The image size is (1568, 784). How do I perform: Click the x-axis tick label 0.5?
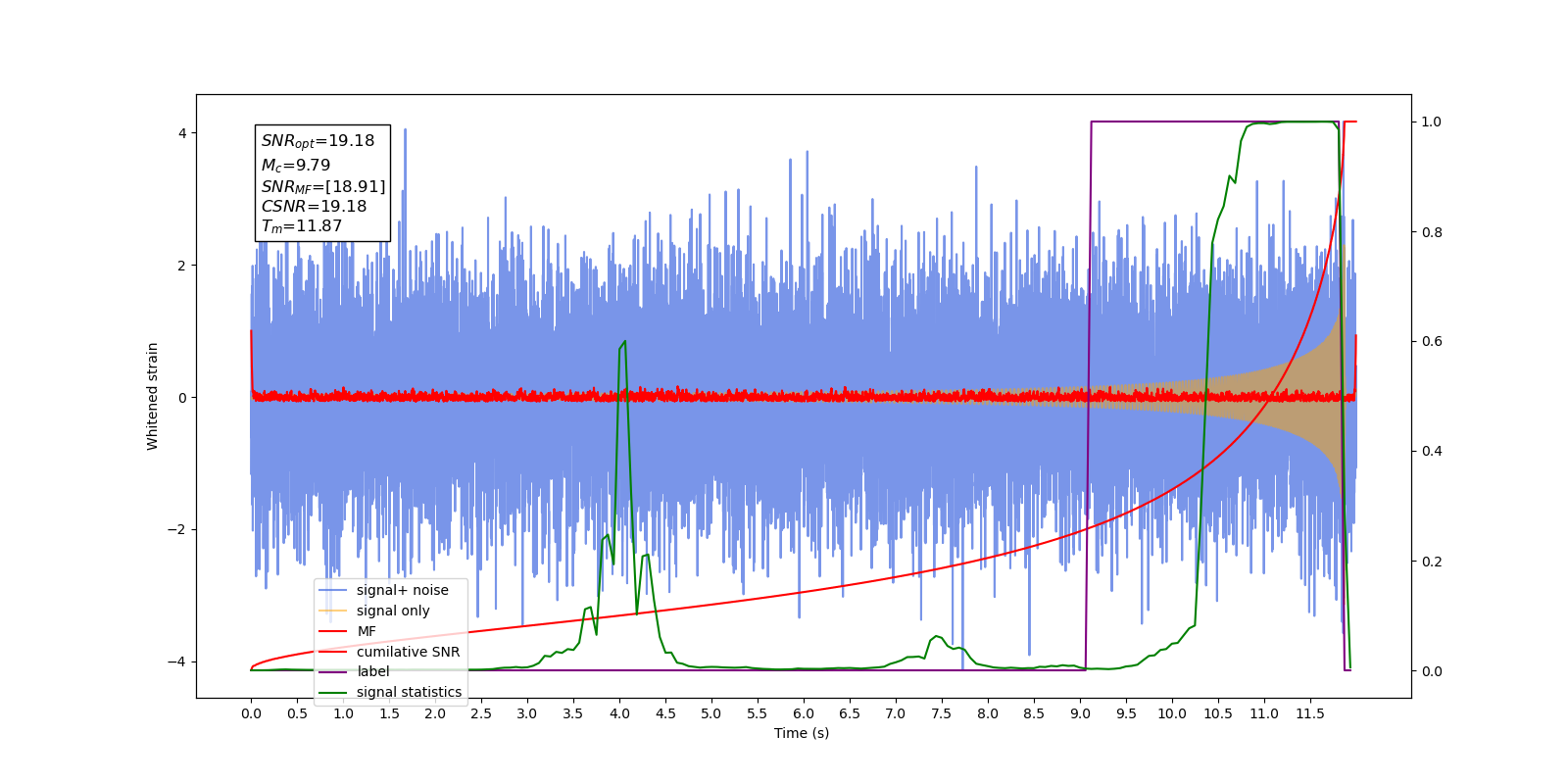(x=297, y=713)
